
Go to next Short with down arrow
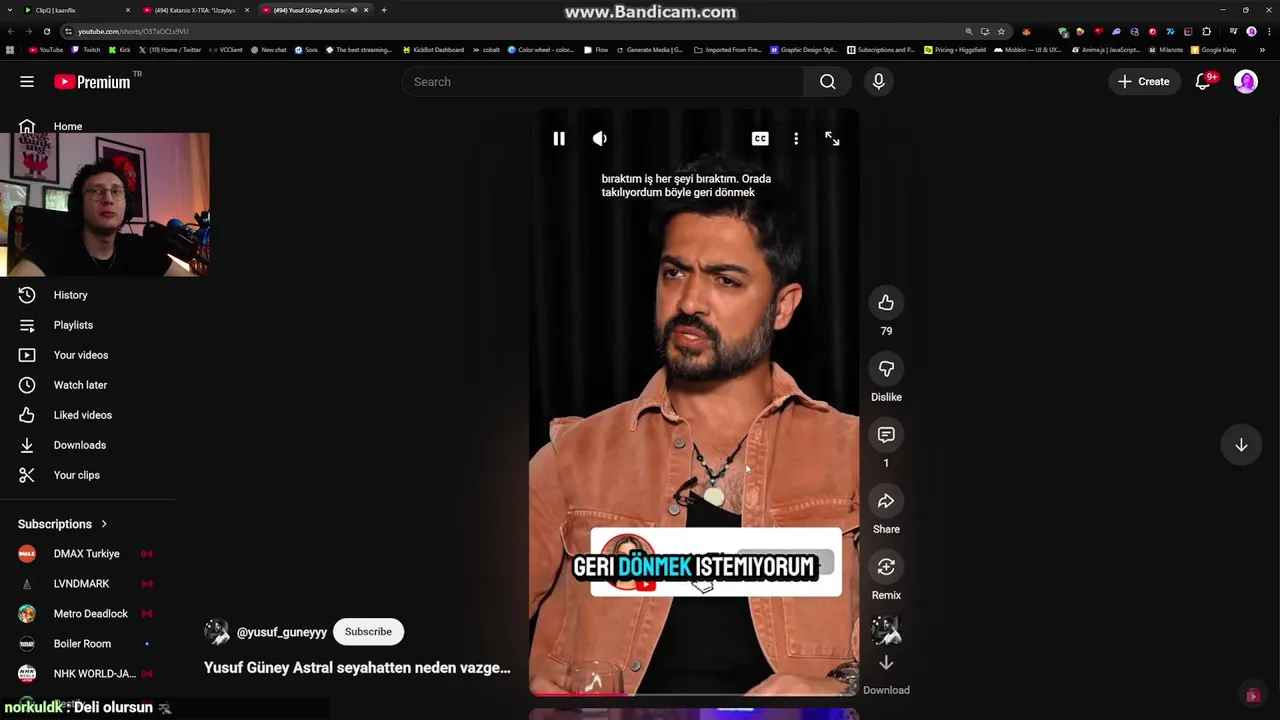click(x=1241, y=445)
